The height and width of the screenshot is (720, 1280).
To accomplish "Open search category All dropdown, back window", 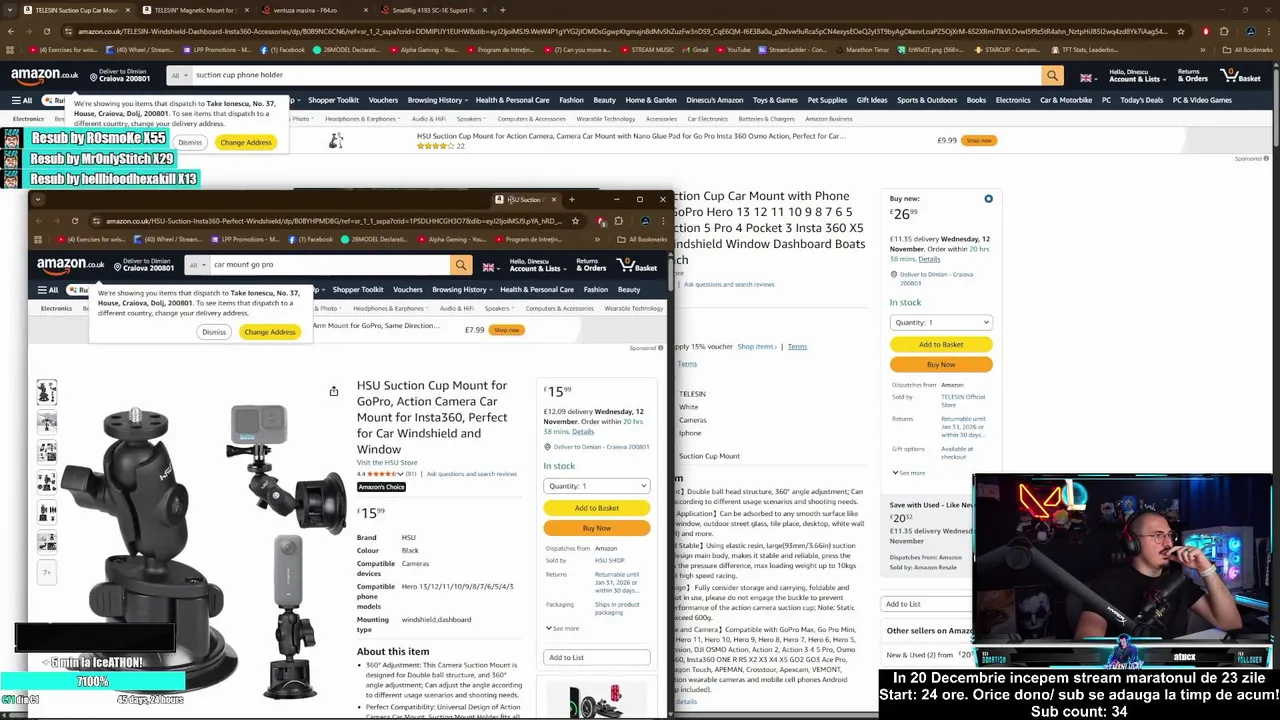I will click(179, 75).
